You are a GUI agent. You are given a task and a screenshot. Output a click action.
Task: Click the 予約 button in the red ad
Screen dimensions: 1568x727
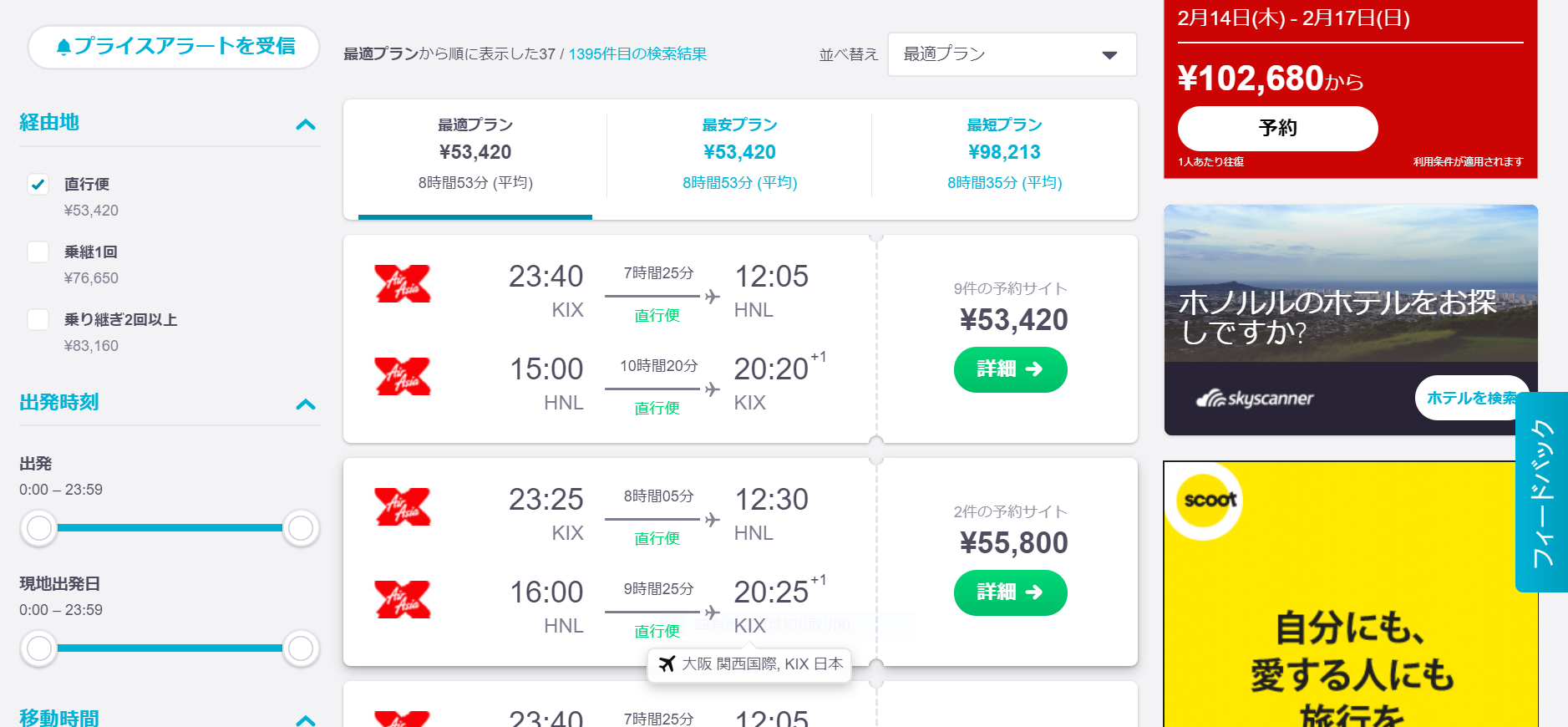point(1277,129)
